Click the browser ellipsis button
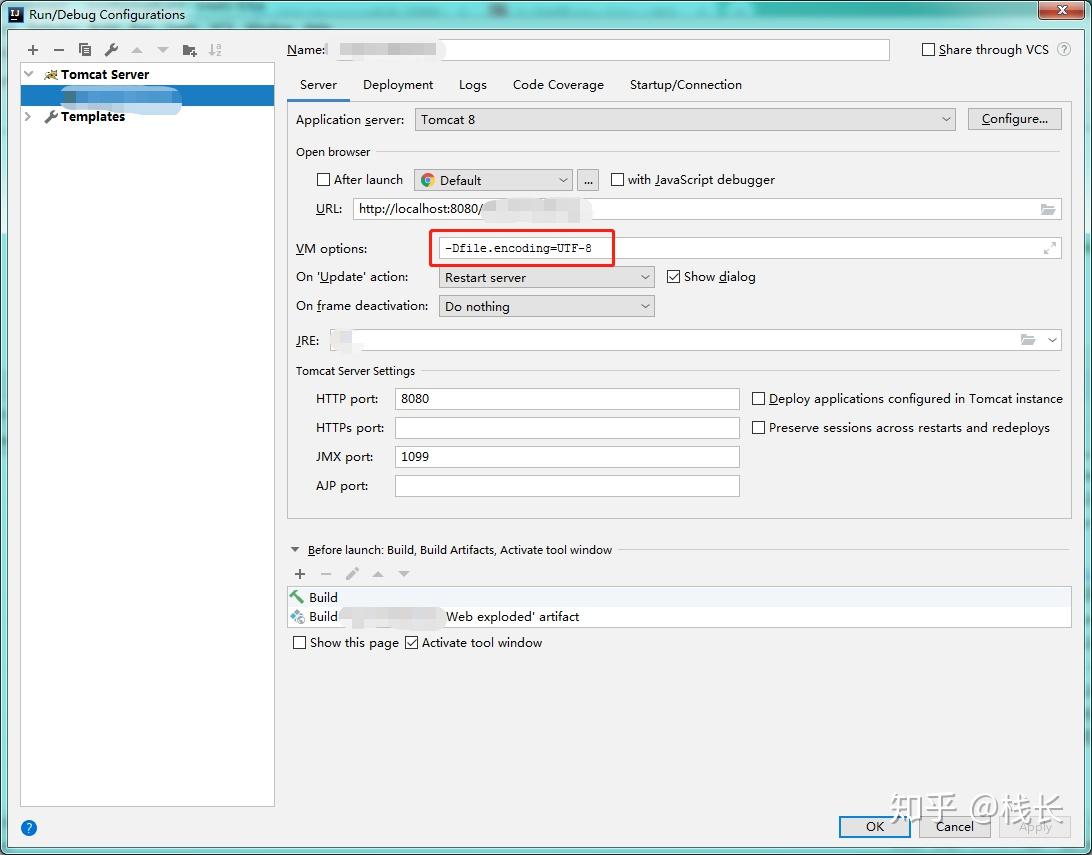 click(588, 180)
